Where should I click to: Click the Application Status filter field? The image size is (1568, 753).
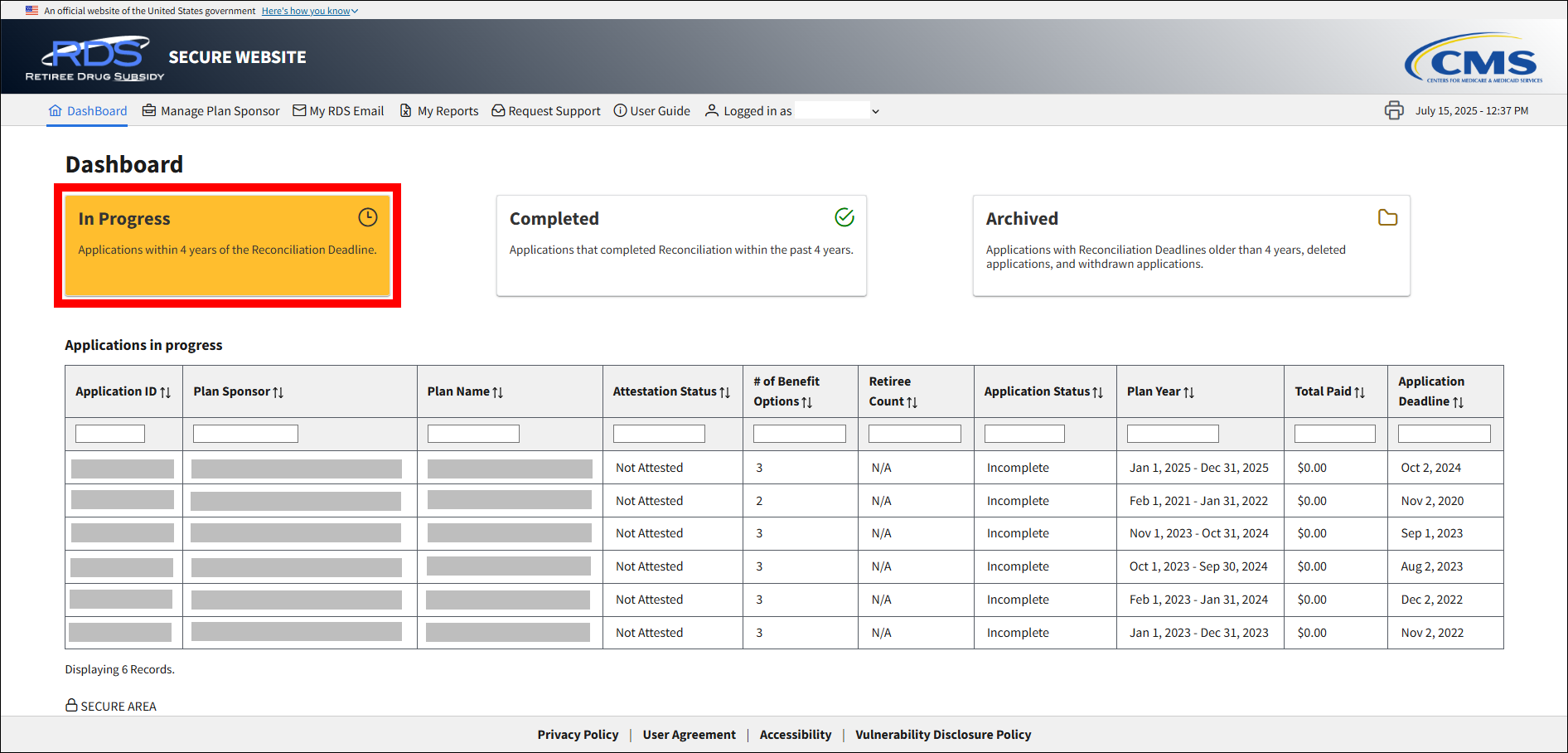click(x=1024, y=434)
